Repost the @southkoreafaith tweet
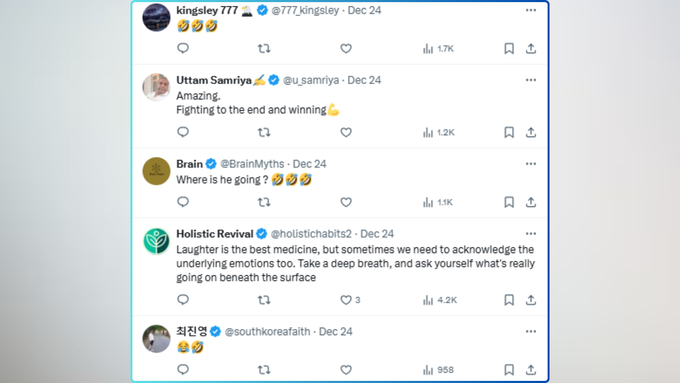 click(x=264, y=370)
